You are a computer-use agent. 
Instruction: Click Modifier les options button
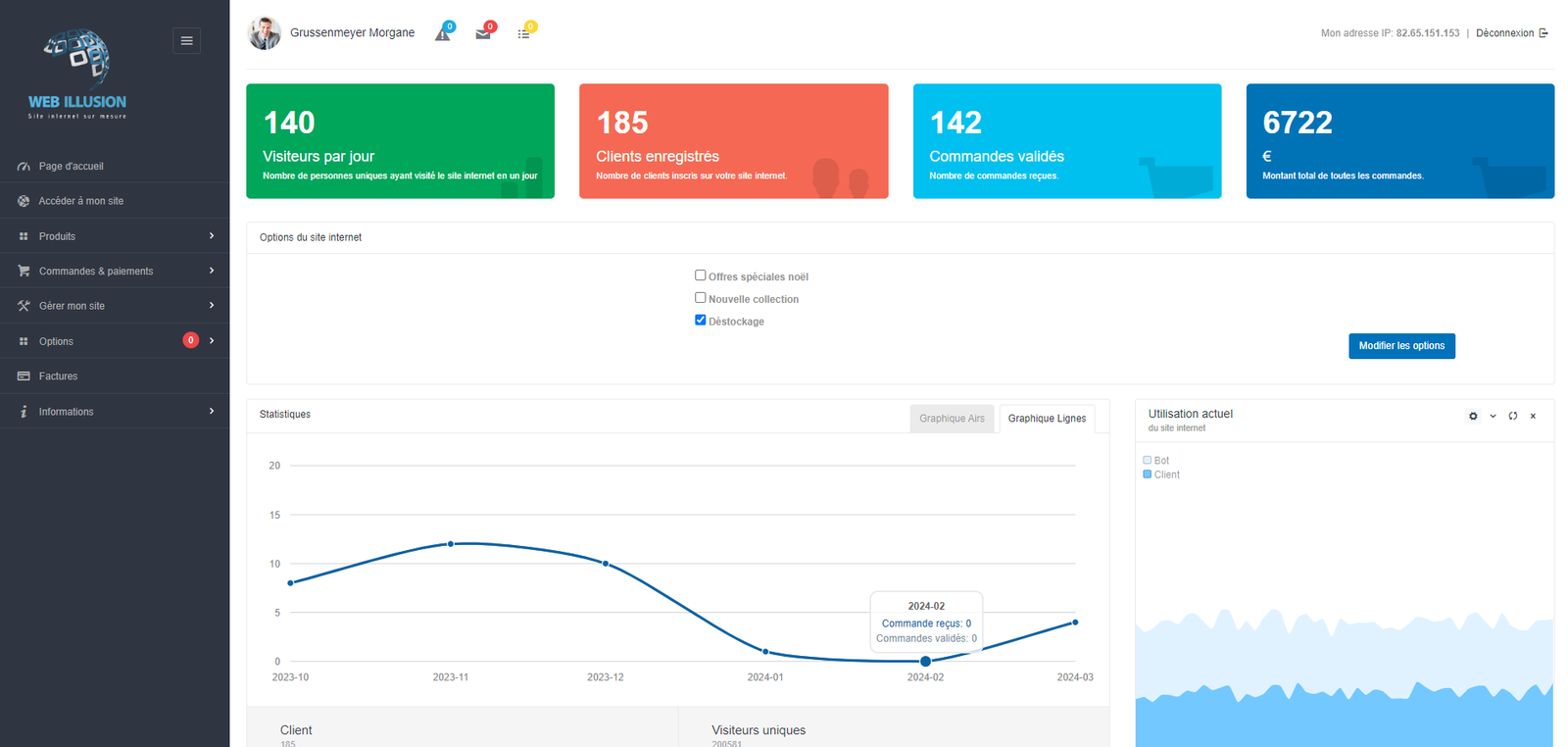(x=1401, y=346)
